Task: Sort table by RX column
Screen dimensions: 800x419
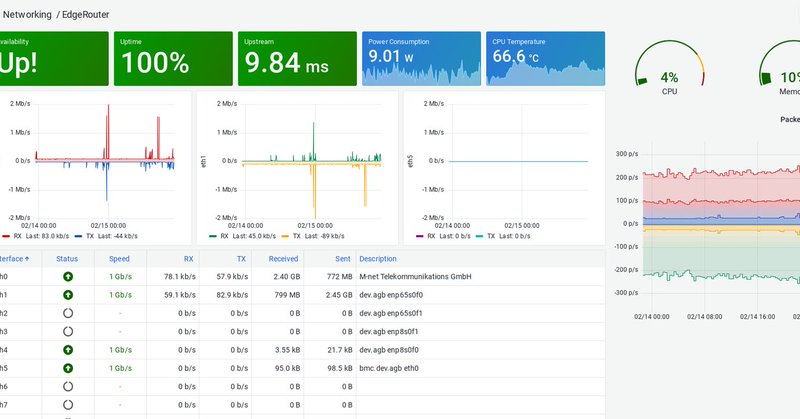Action: click(x=189, y=259)
